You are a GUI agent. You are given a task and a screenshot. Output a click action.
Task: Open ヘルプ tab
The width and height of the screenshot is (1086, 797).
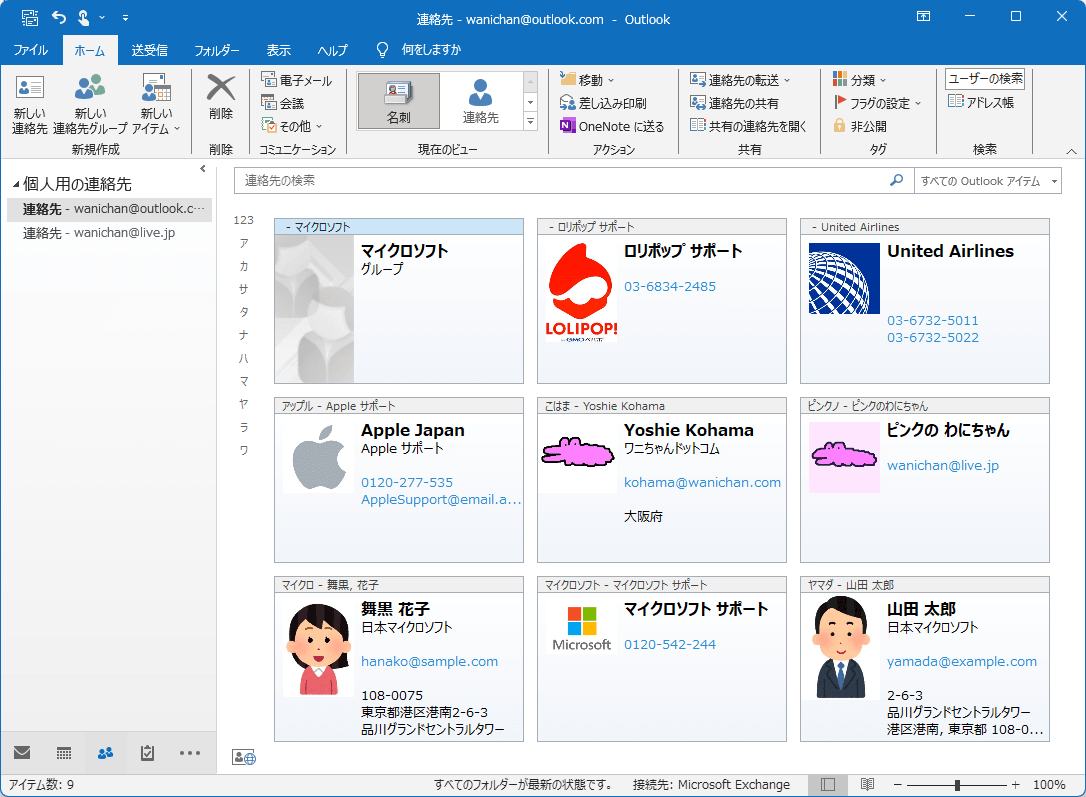tap(332, 50)
